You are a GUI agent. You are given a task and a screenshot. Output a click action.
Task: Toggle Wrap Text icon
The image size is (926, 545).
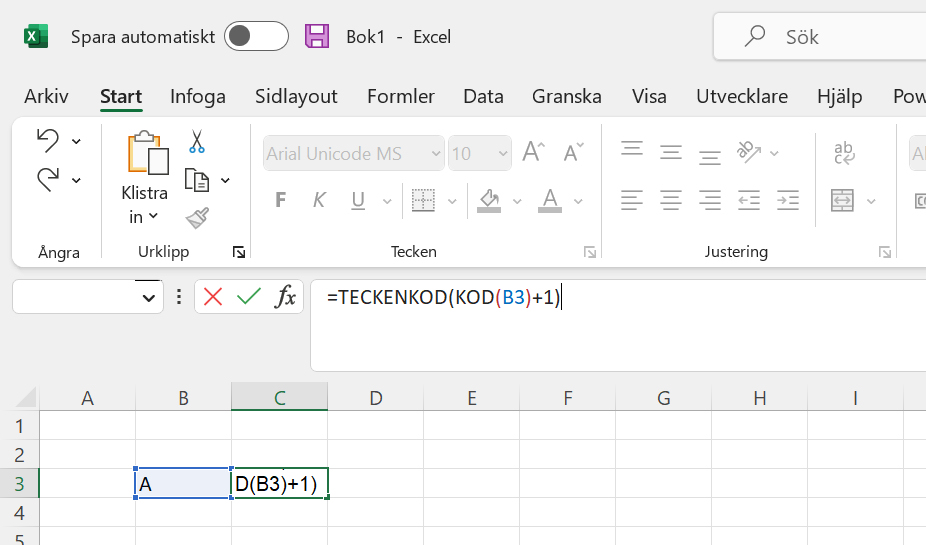point(844,152)
